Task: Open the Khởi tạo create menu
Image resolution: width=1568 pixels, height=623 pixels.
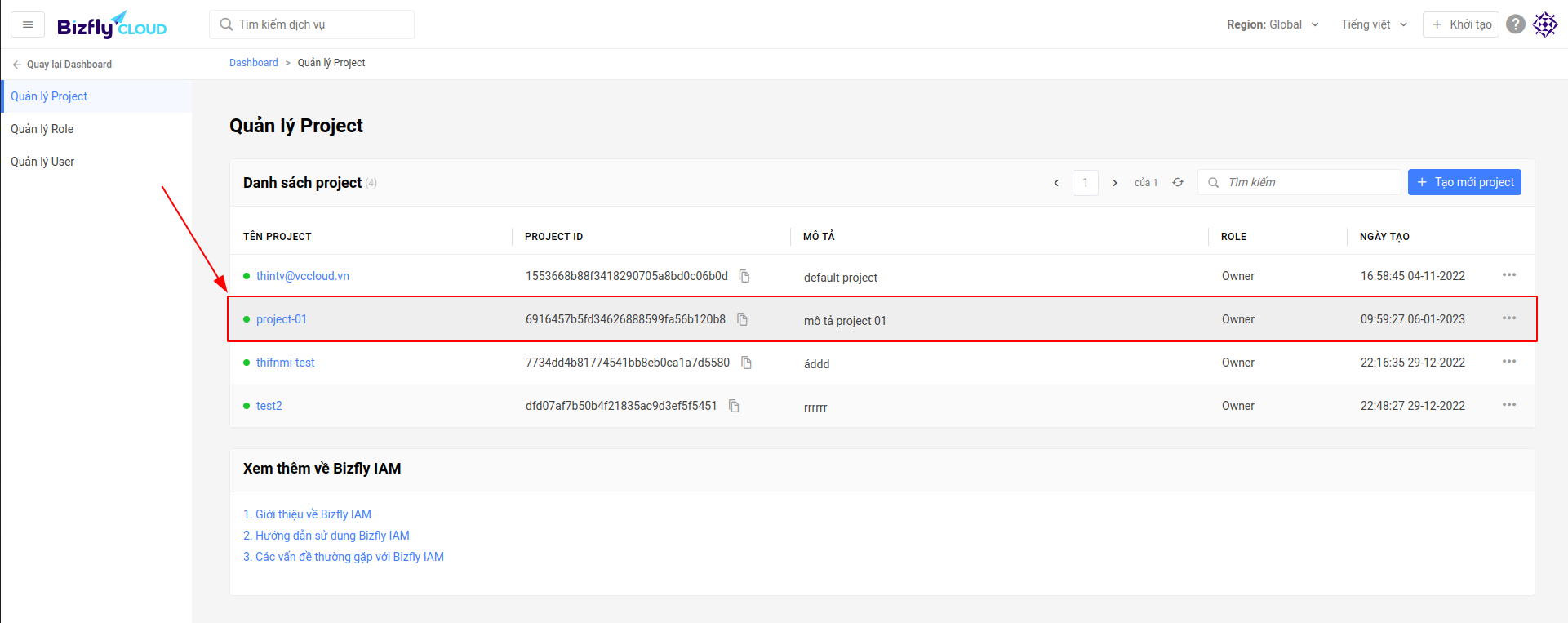Action: (x=1461, y=24)
